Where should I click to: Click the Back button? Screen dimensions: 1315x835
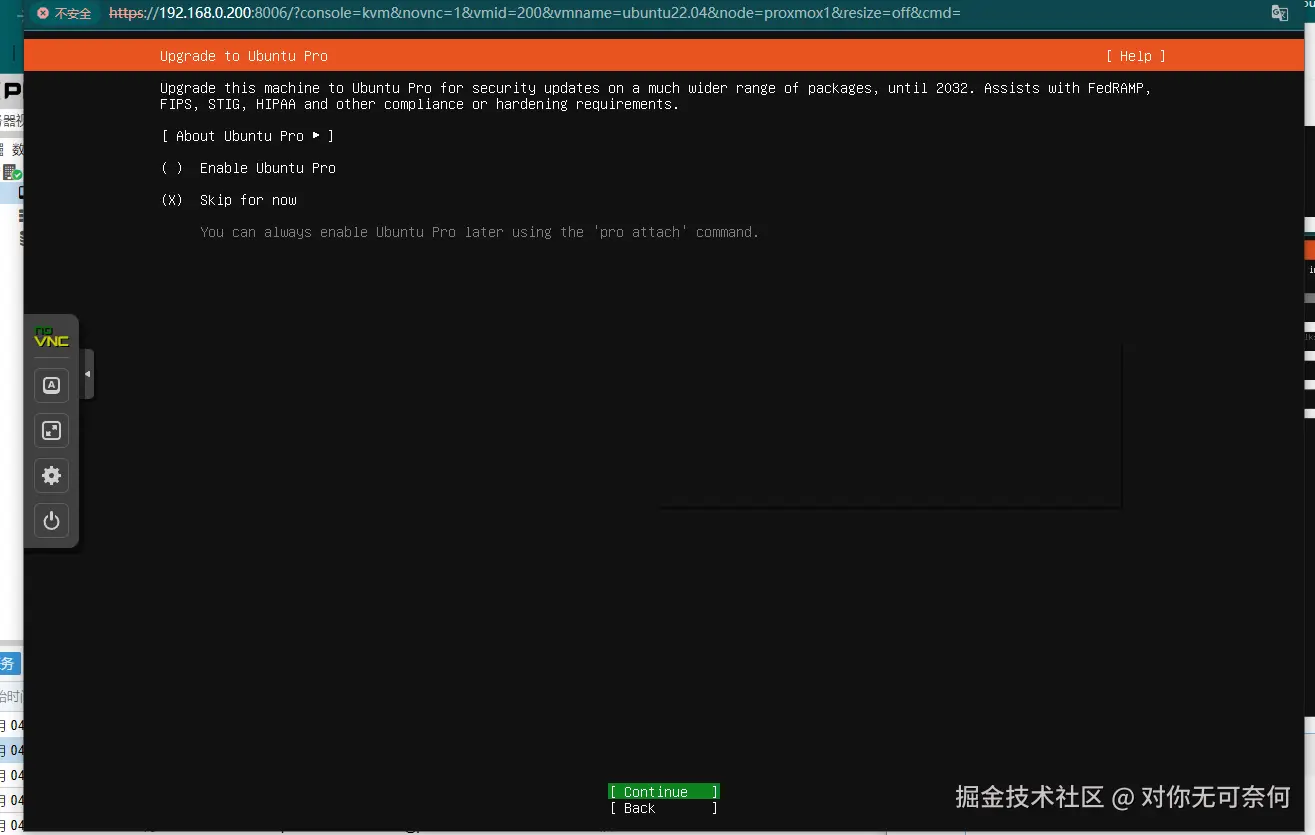point(664,808)
